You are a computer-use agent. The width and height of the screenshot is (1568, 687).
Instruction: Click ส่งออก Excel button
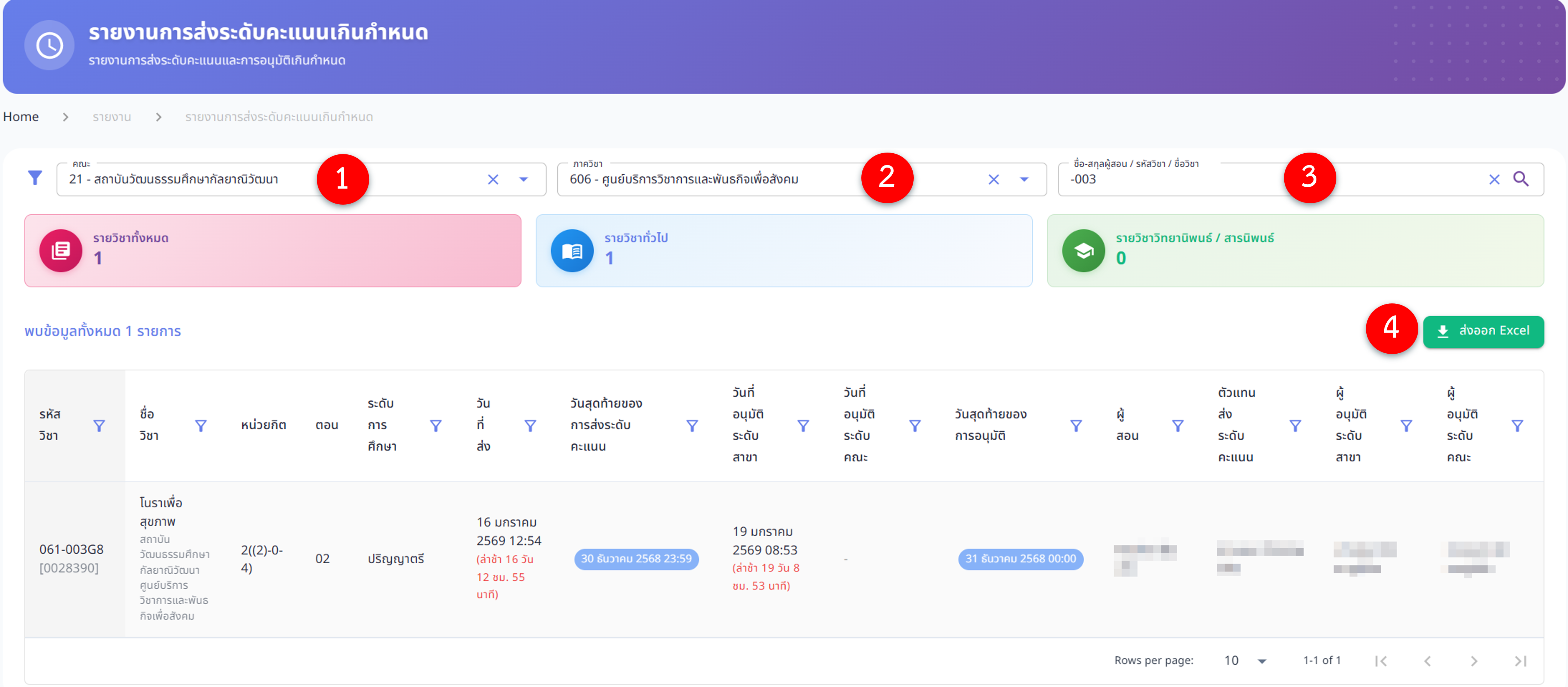1483,331
